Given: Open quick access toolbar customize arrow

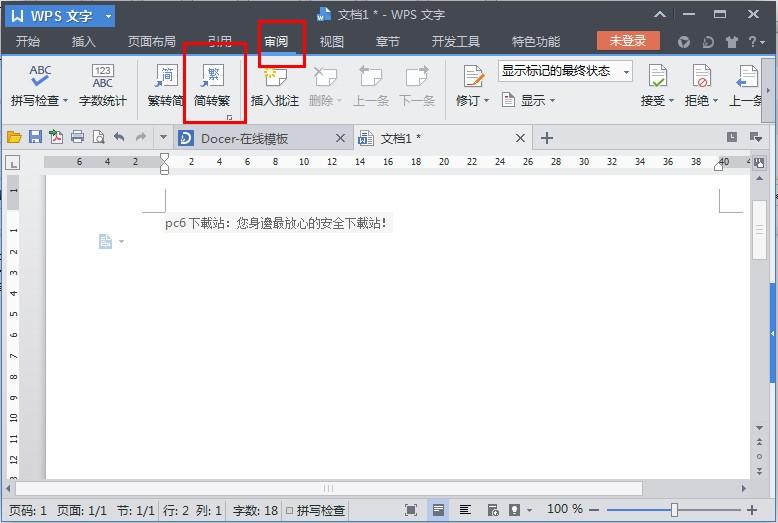Looking at the screenshot, I should (163, 137).
